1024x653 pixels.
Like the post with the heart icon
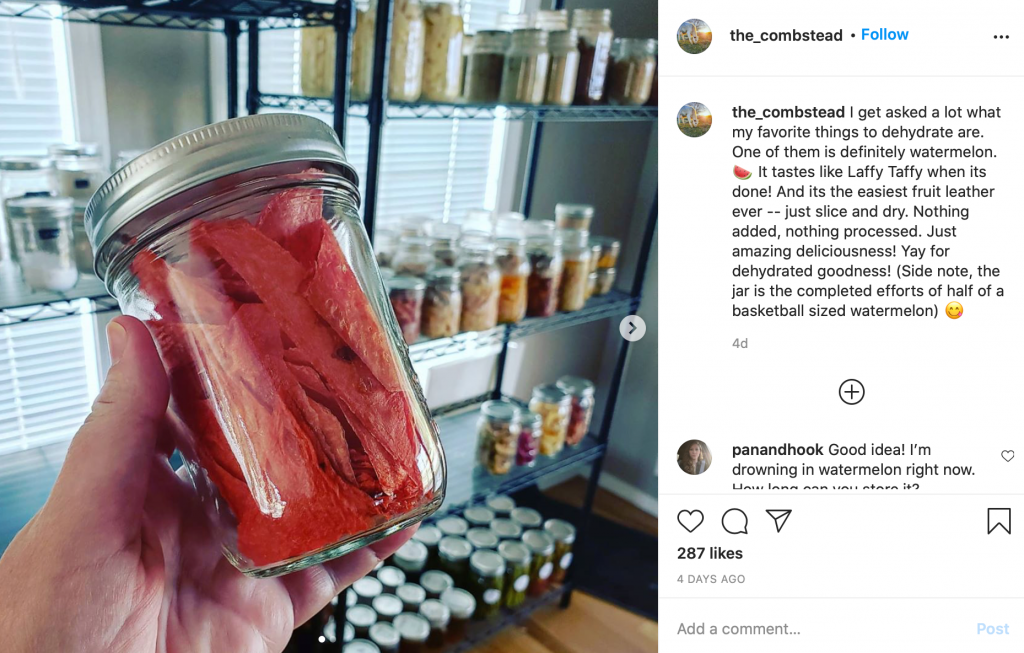point(690,521)
